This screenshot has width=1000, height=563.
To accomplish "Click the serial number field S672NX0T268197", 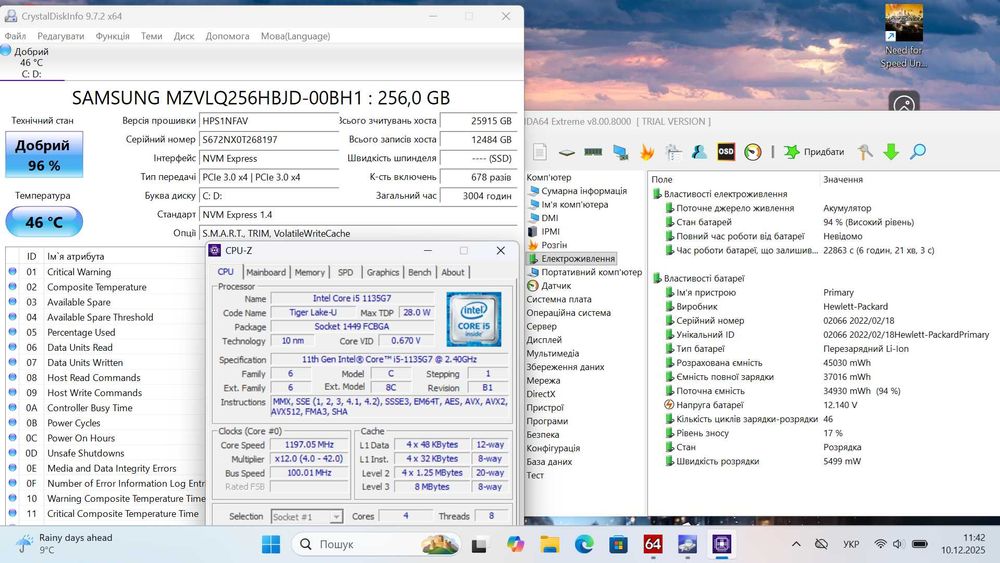I will click(268, 140).
